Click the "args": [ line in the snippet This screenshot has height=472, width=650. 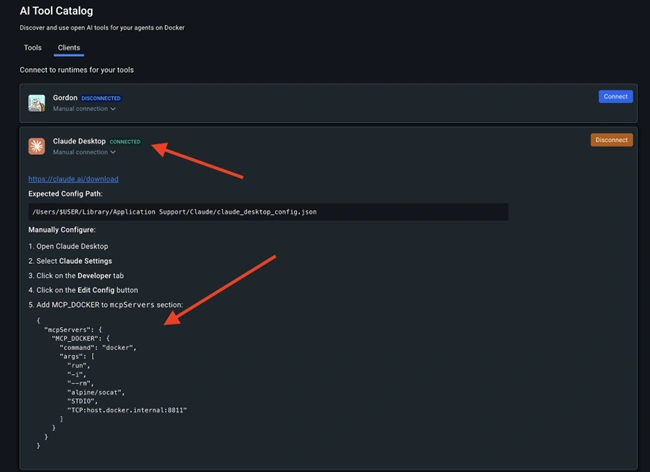click(x=77, y=356)
